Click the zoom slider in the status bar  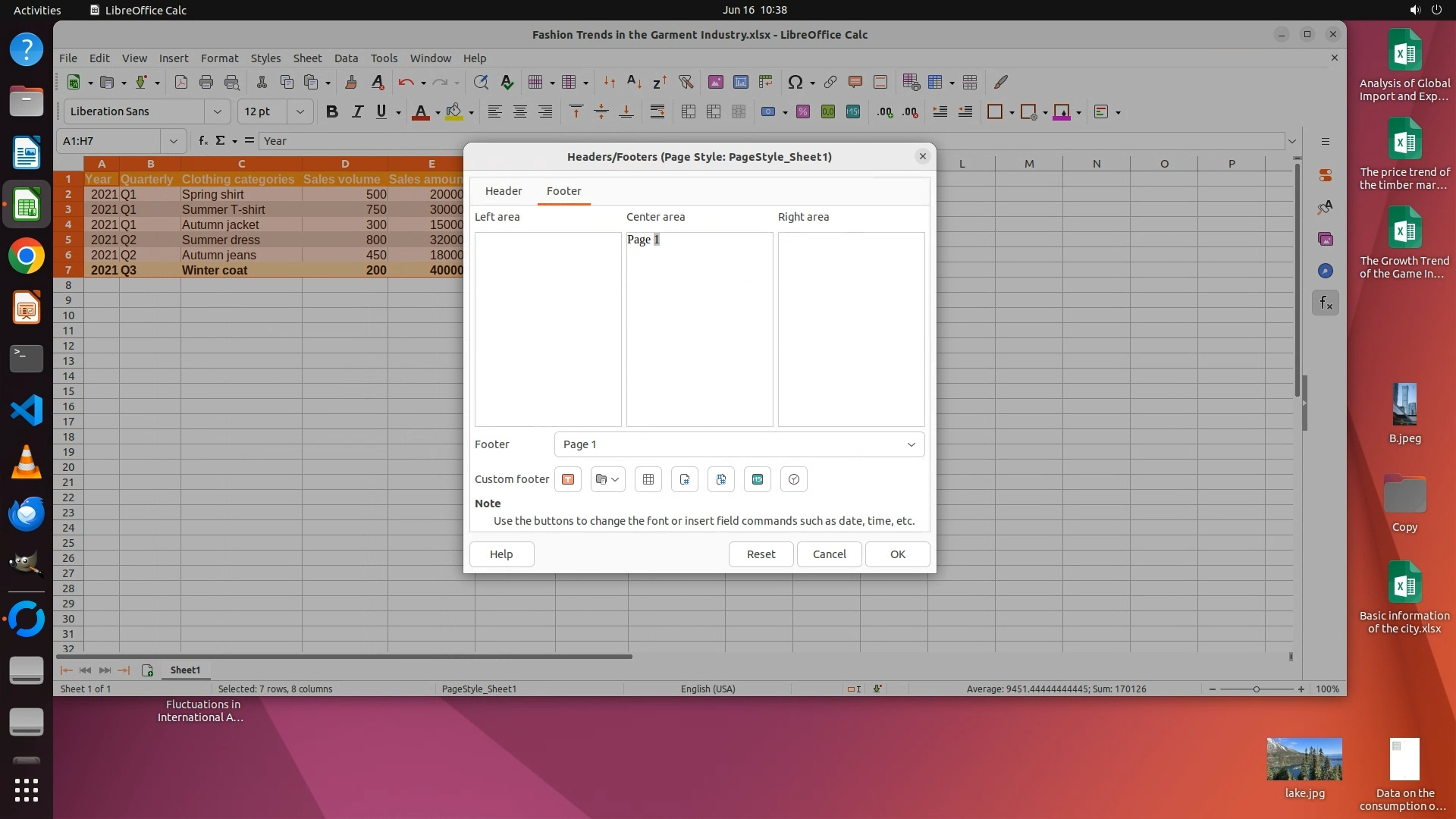pyautogui.click(x=1257, y=689)
